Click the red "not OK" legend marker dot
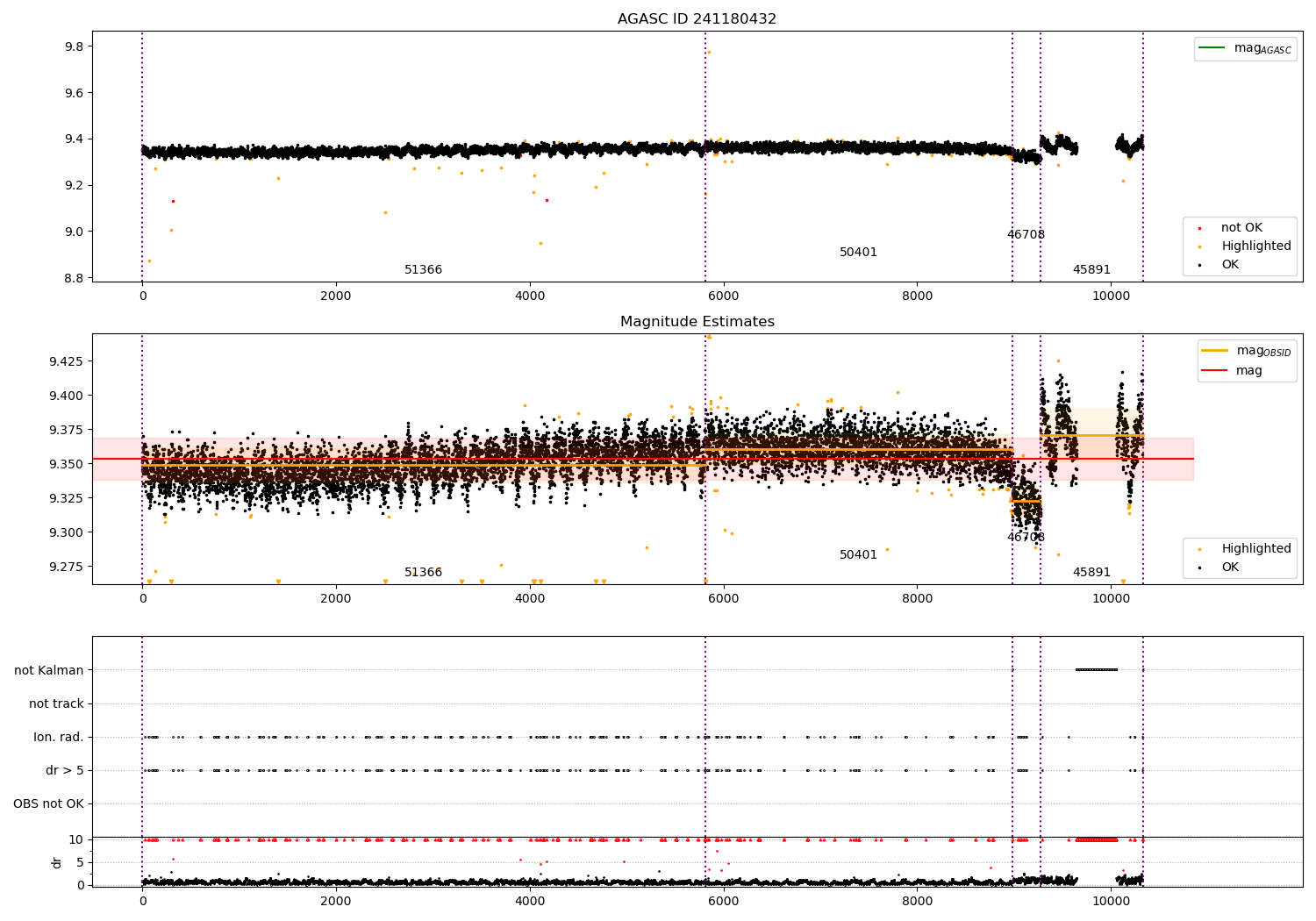Image resolution: width=1316 pixels, height=921 pixels. coord(1199,229)
